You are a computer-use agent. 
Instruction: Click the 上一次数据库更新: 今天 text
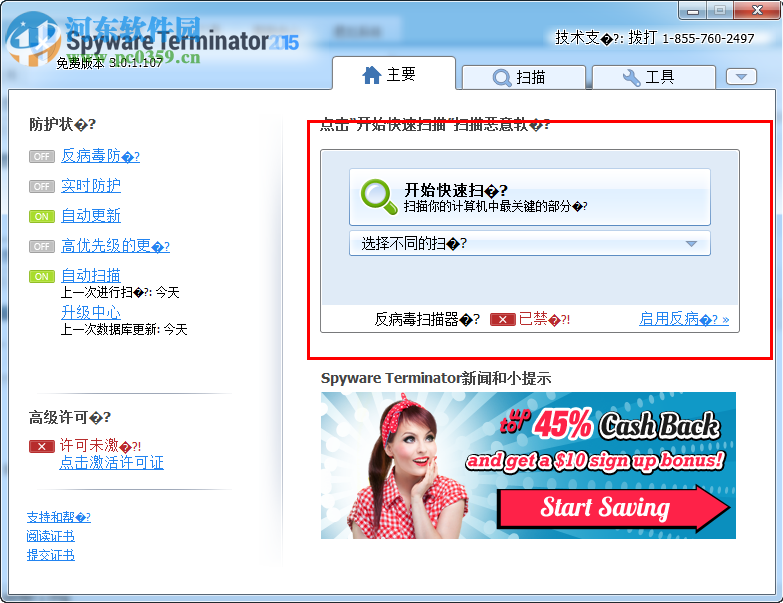[x=124, y=329]
